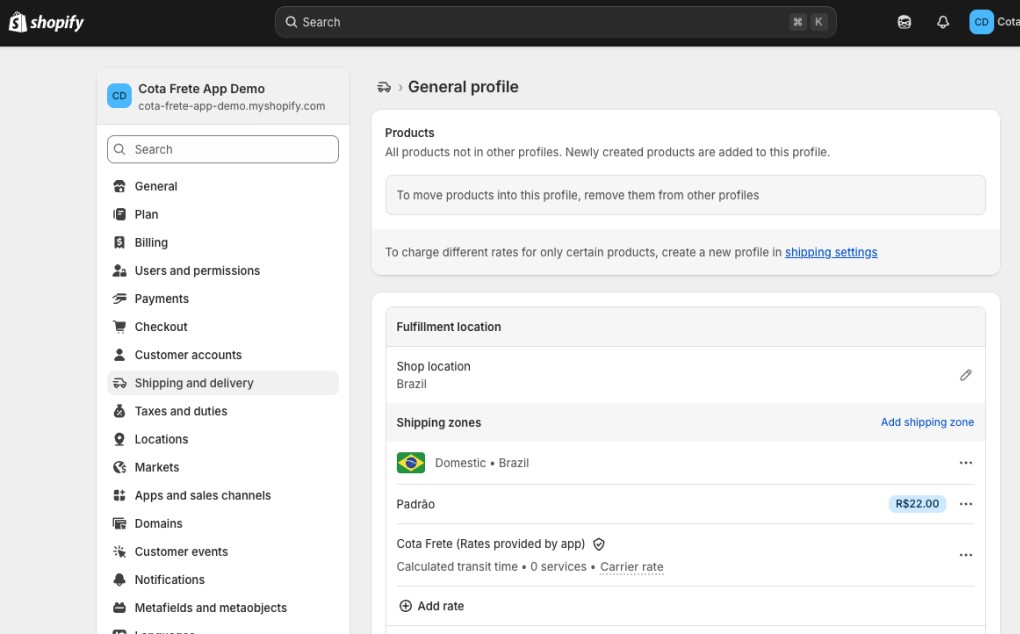Select Checkout in the settings sidebar
Image resolution: width=1020 pixels, height=634 pixels.
161,327
